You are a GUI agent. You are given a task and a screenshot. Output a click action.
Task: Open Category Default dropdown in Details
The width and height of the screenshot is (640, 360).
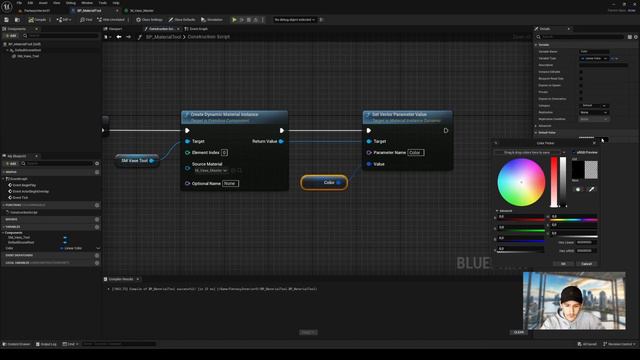[x=594, y=105]
